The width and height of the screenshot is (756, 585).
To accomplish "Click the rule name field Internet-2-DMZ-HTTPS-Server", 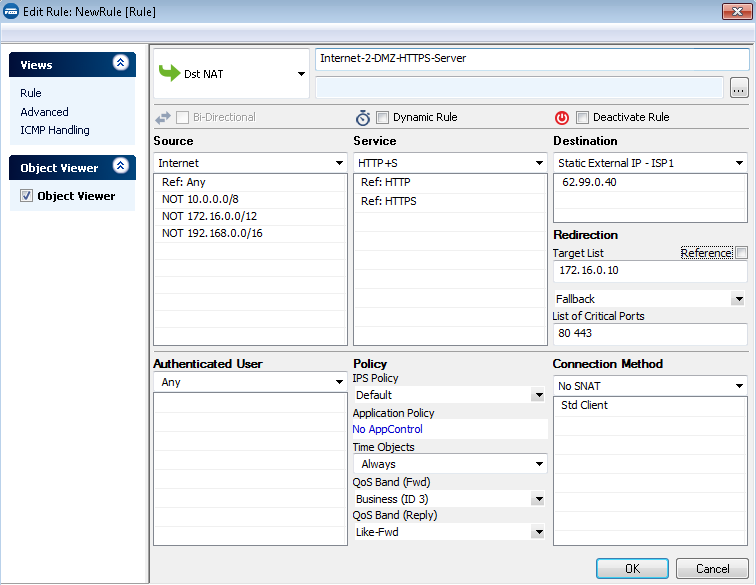I will [532, 59].
